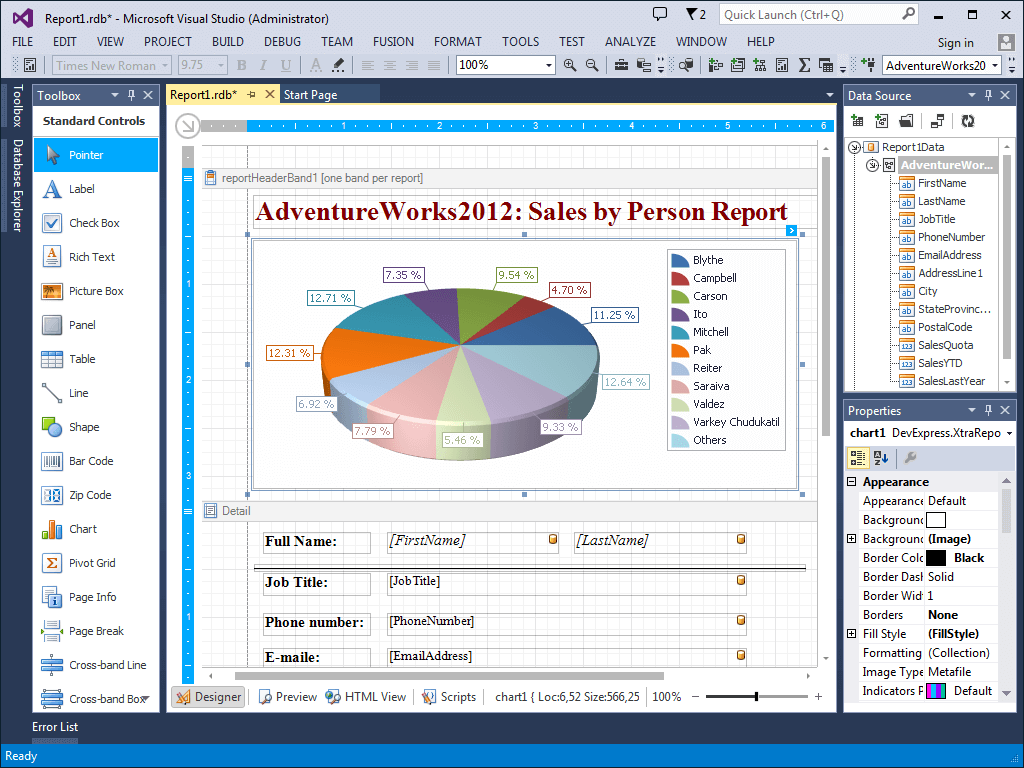This screenshot has width=1024, height=768.
Task: Expand the Background (Image) property
Action: click(x=852, y=538)
